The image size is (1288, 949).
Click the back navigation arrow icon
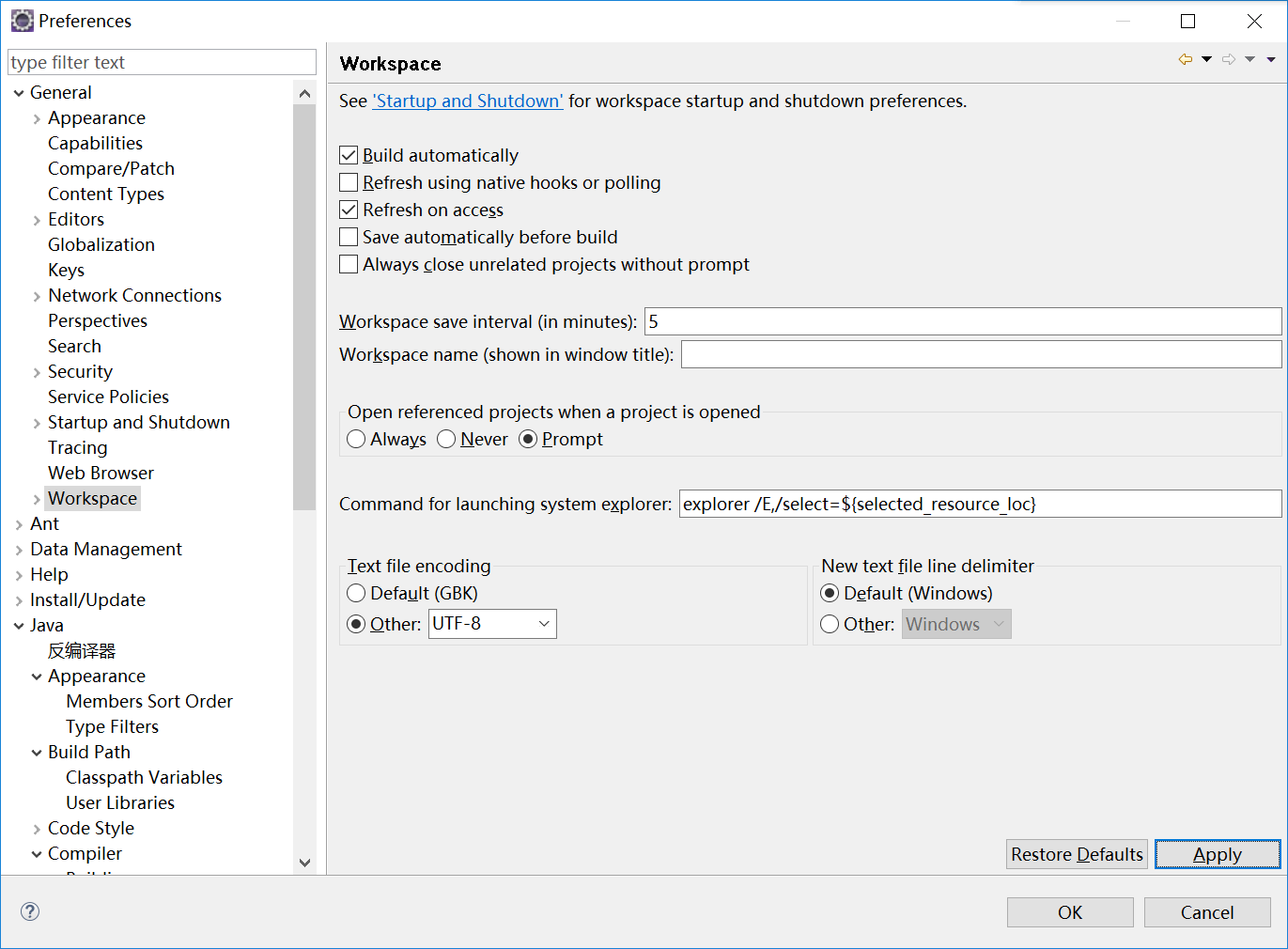coord(1186,59)
